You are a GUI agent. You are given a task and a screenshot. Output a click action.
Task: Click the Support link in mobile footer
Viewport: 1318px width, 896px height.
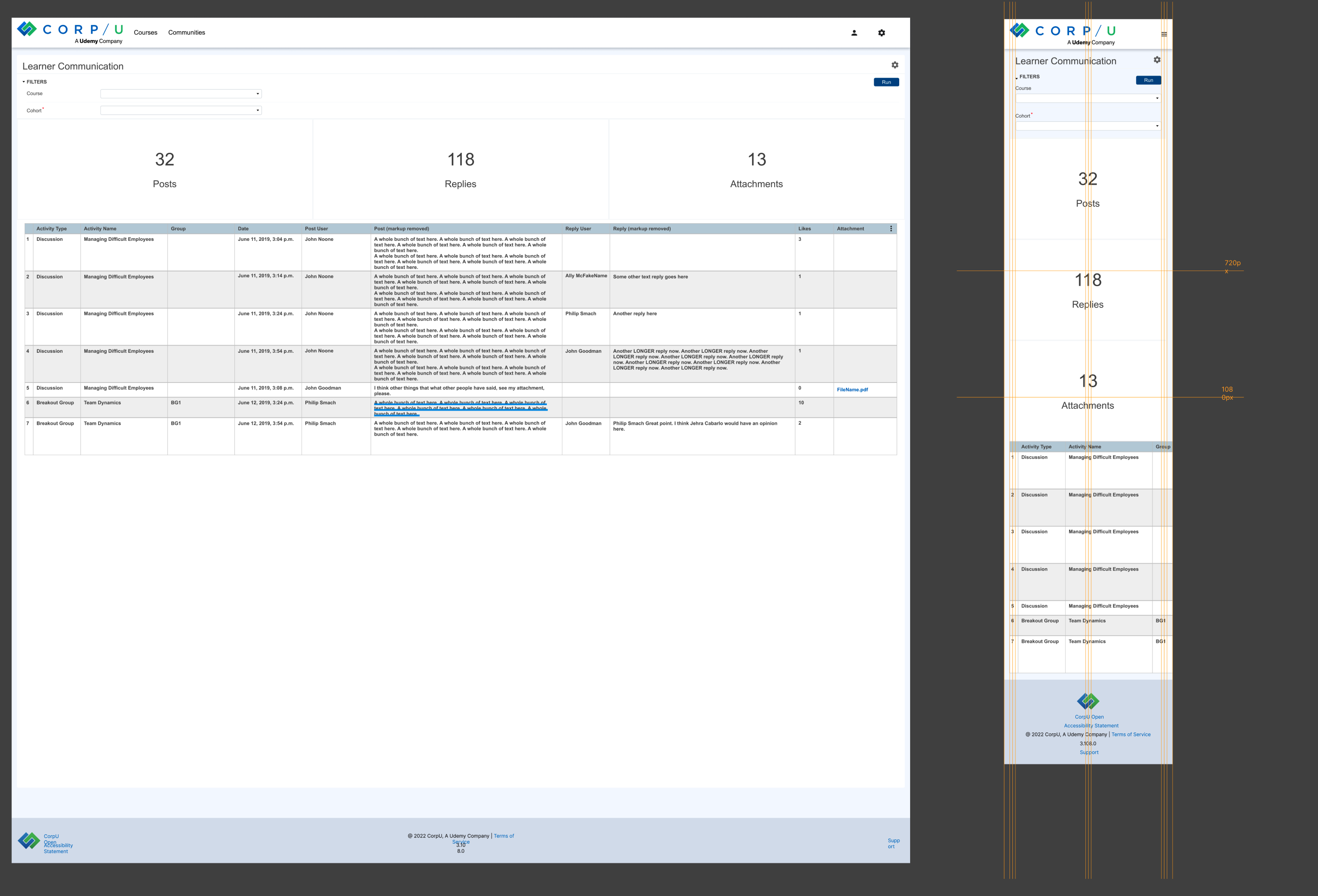pos(1089,753)
